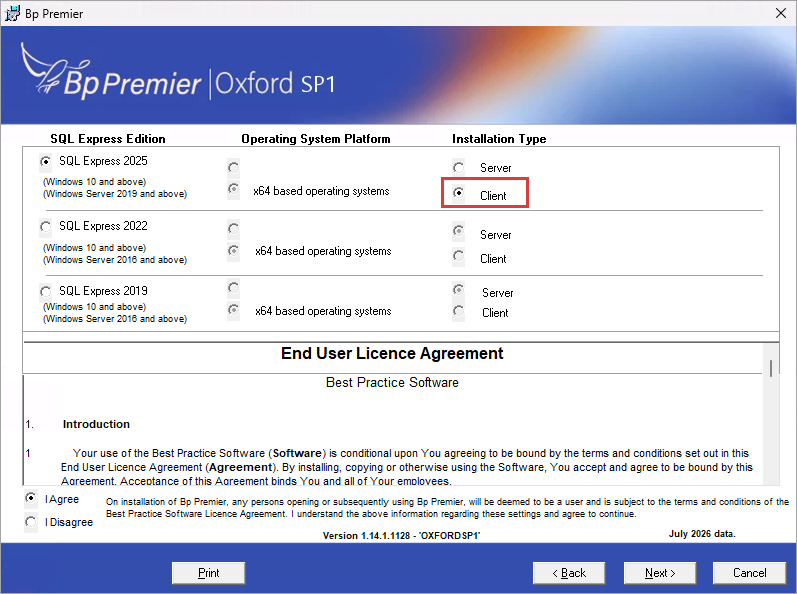Click the Introduction section heading
The width and height of the screenshot is (797, 594).
(96, 424)
